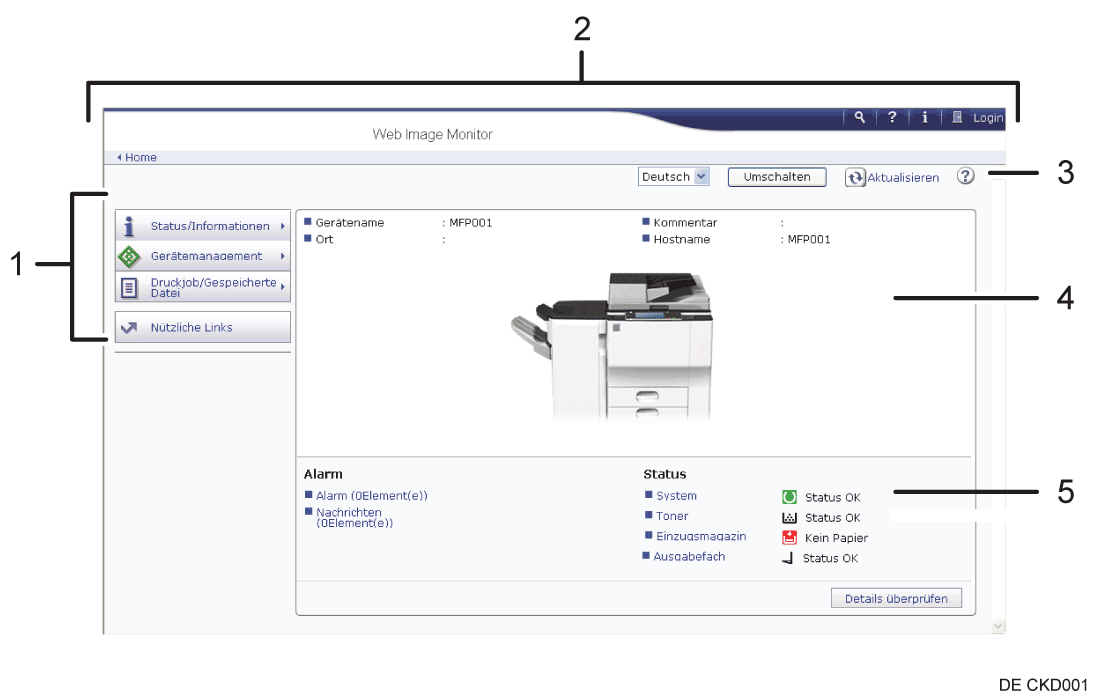
Task: Click the red Kein Papier tray icon
Action: 789,538
